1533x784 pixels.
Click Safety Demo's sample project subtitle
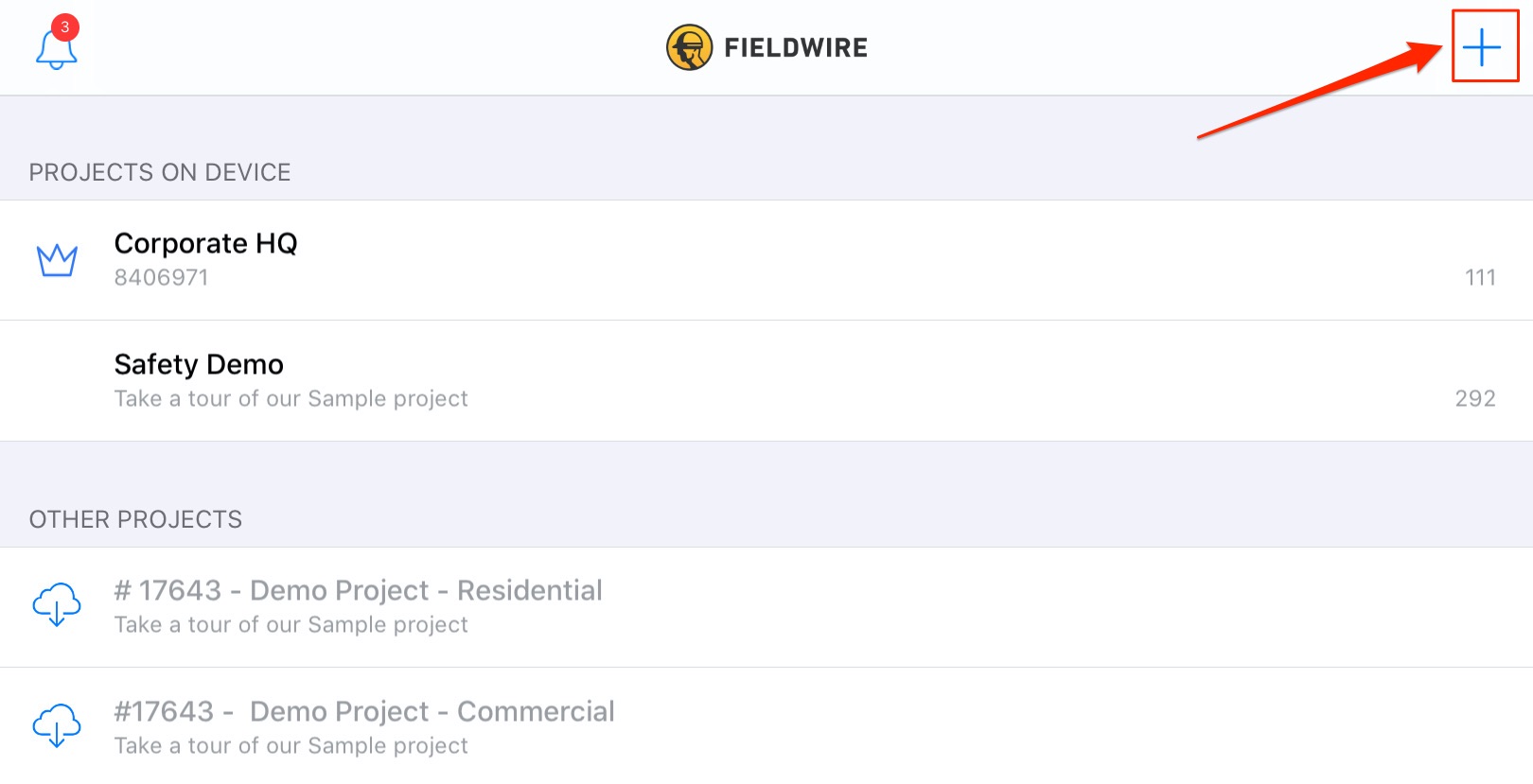[291, 399]
